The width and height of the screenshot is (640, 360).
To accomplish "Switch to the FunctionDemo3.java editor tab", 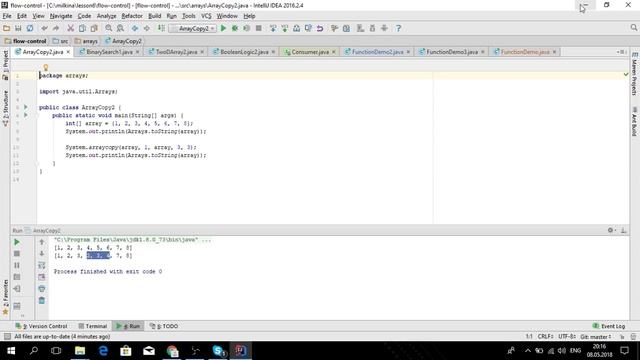I will (452, 52).
